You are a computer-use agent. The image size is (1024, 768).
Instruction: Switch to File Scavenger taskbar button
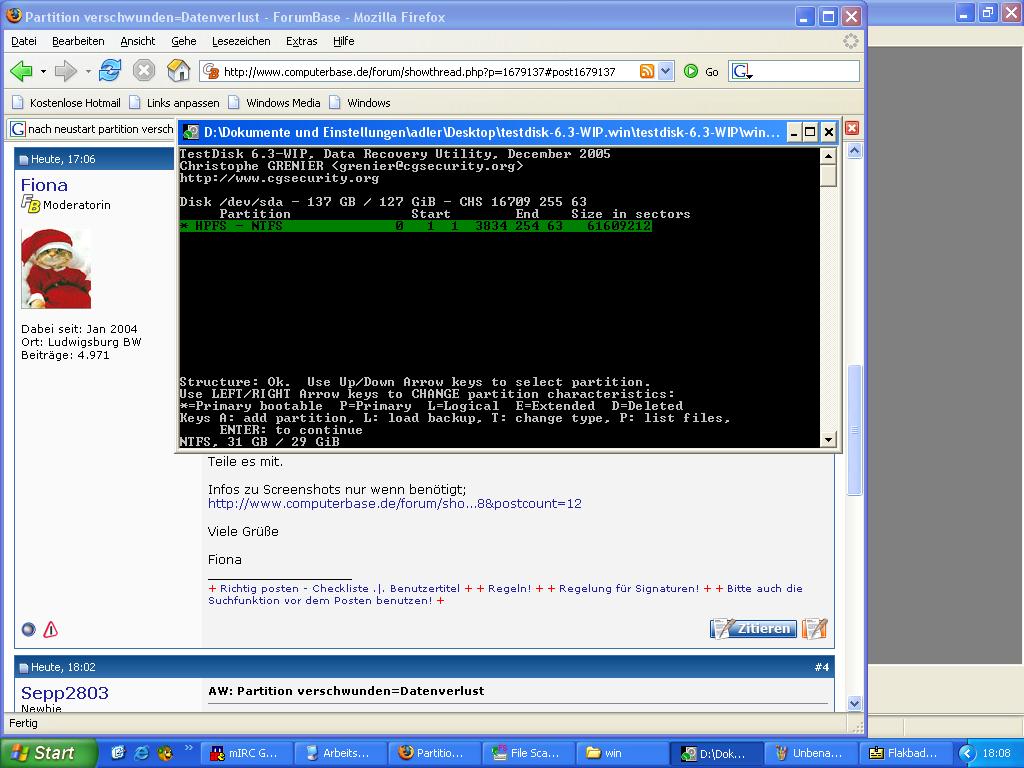(x=528, y=753)
